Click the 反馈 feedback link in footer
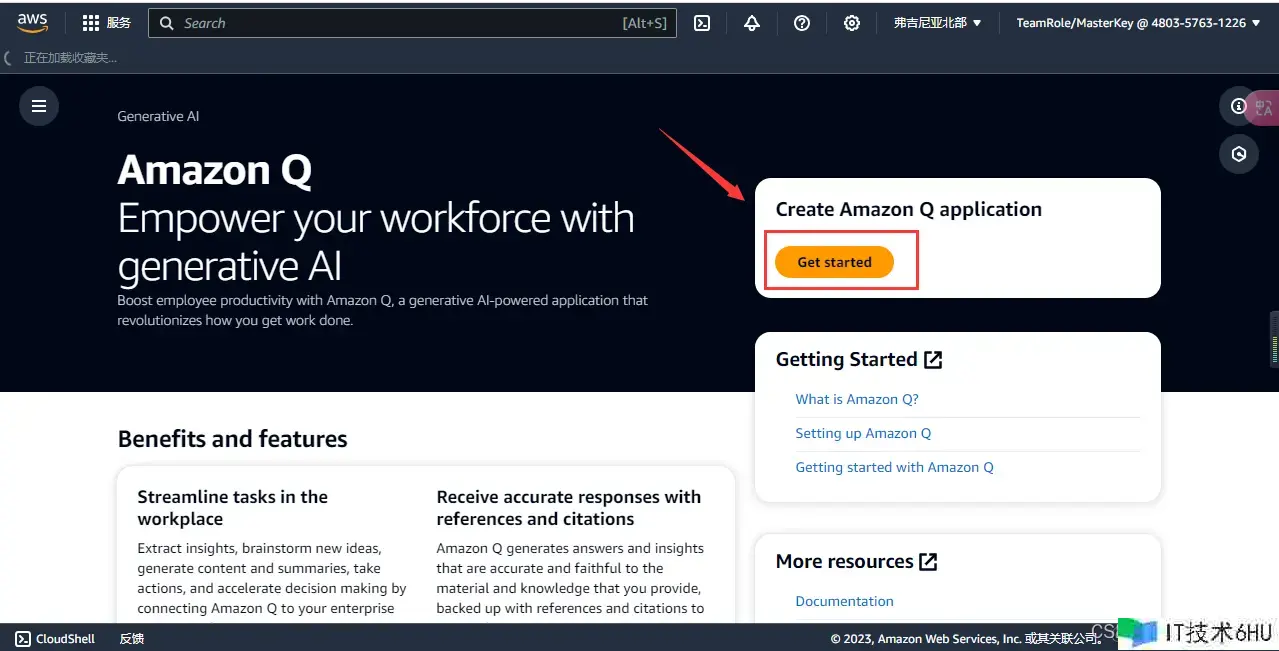This screenshot has height=651, width=1279. pyautogui.click(x=132, y=638)
